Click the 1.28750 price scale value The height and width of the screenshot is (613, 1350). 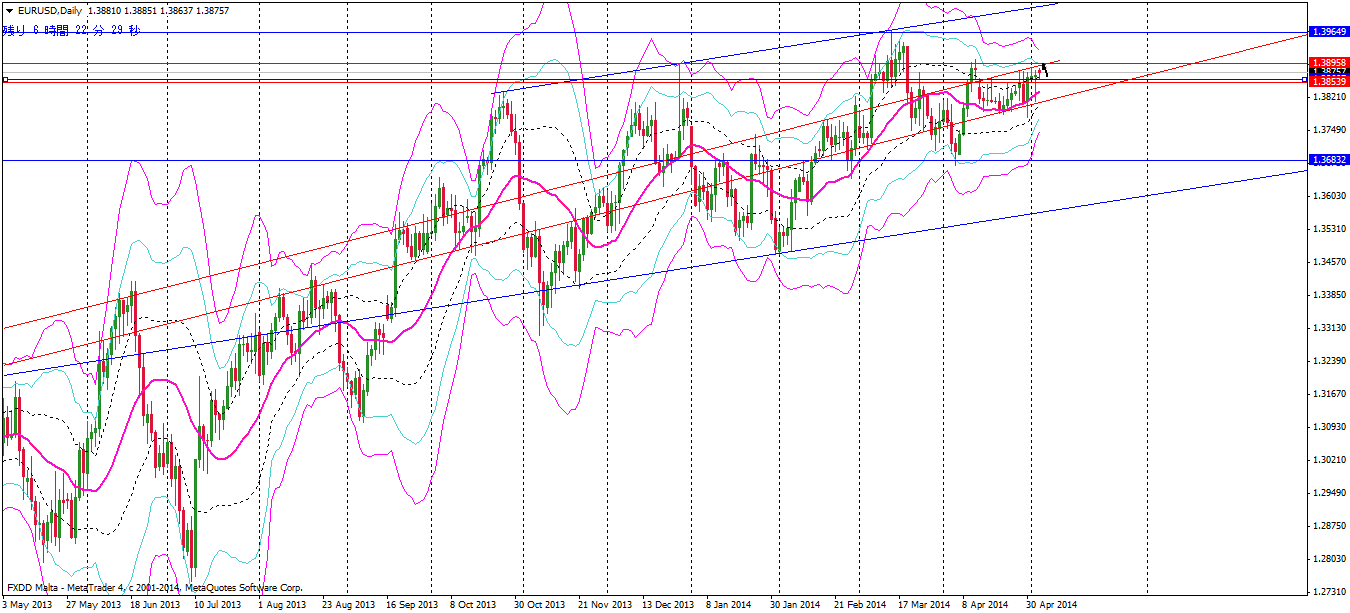[x=1329, y=526]
